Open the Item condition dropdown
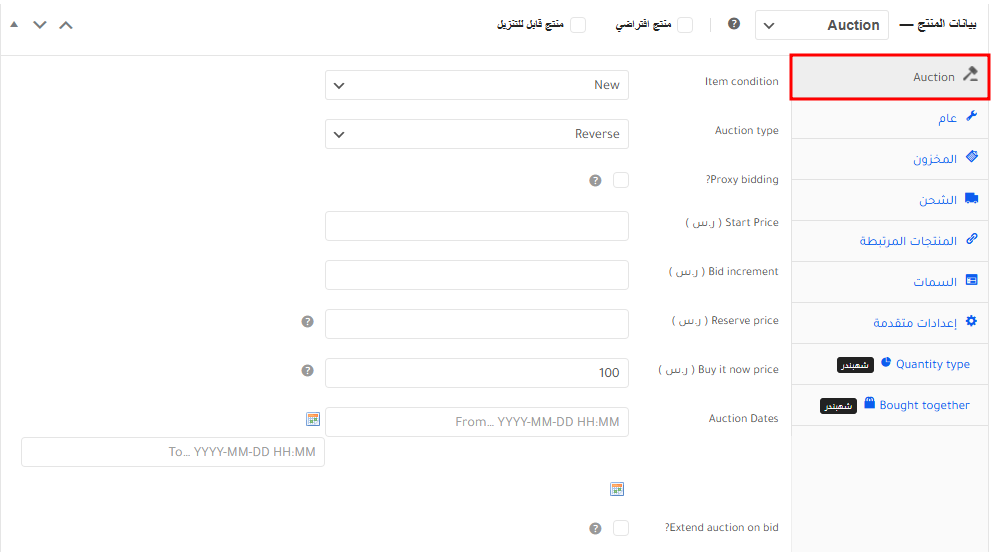 tap(477, 85)
